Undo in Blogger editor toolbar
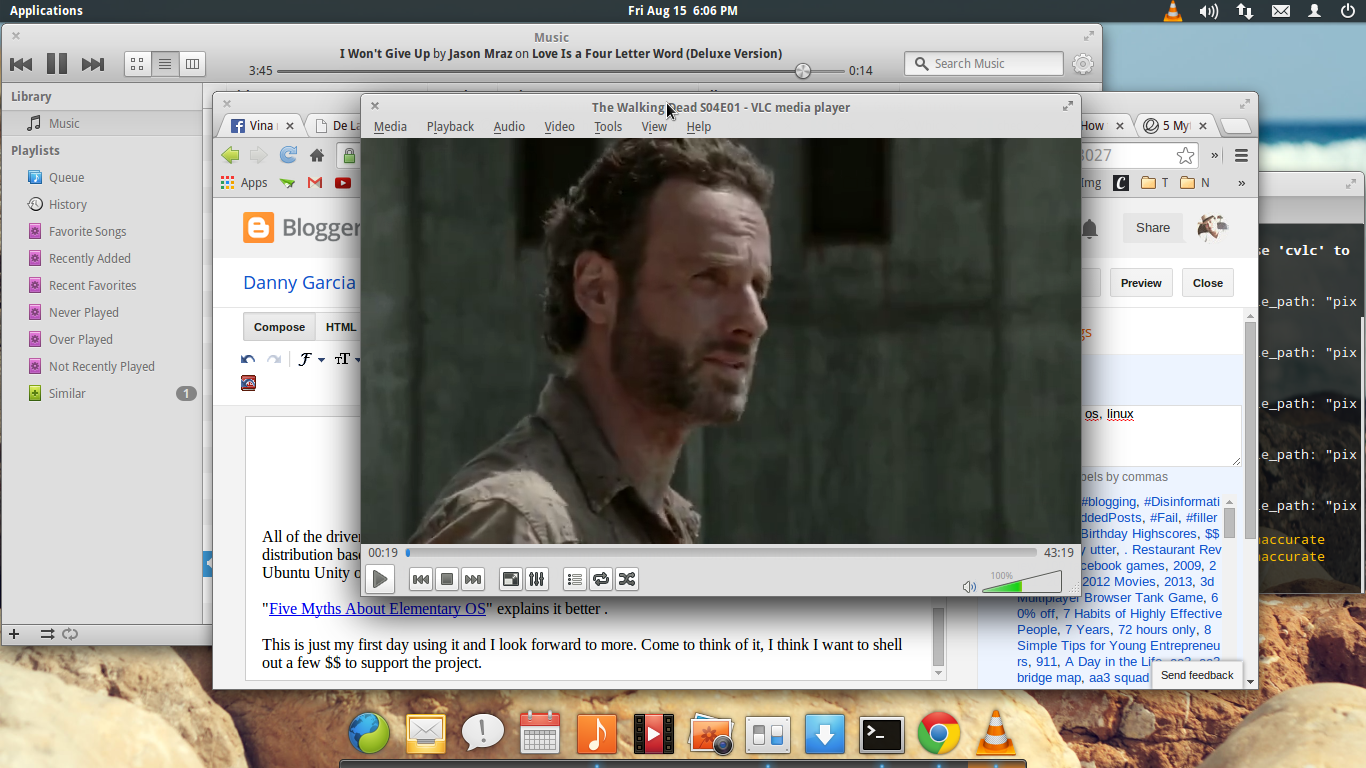 pos(248,359)
